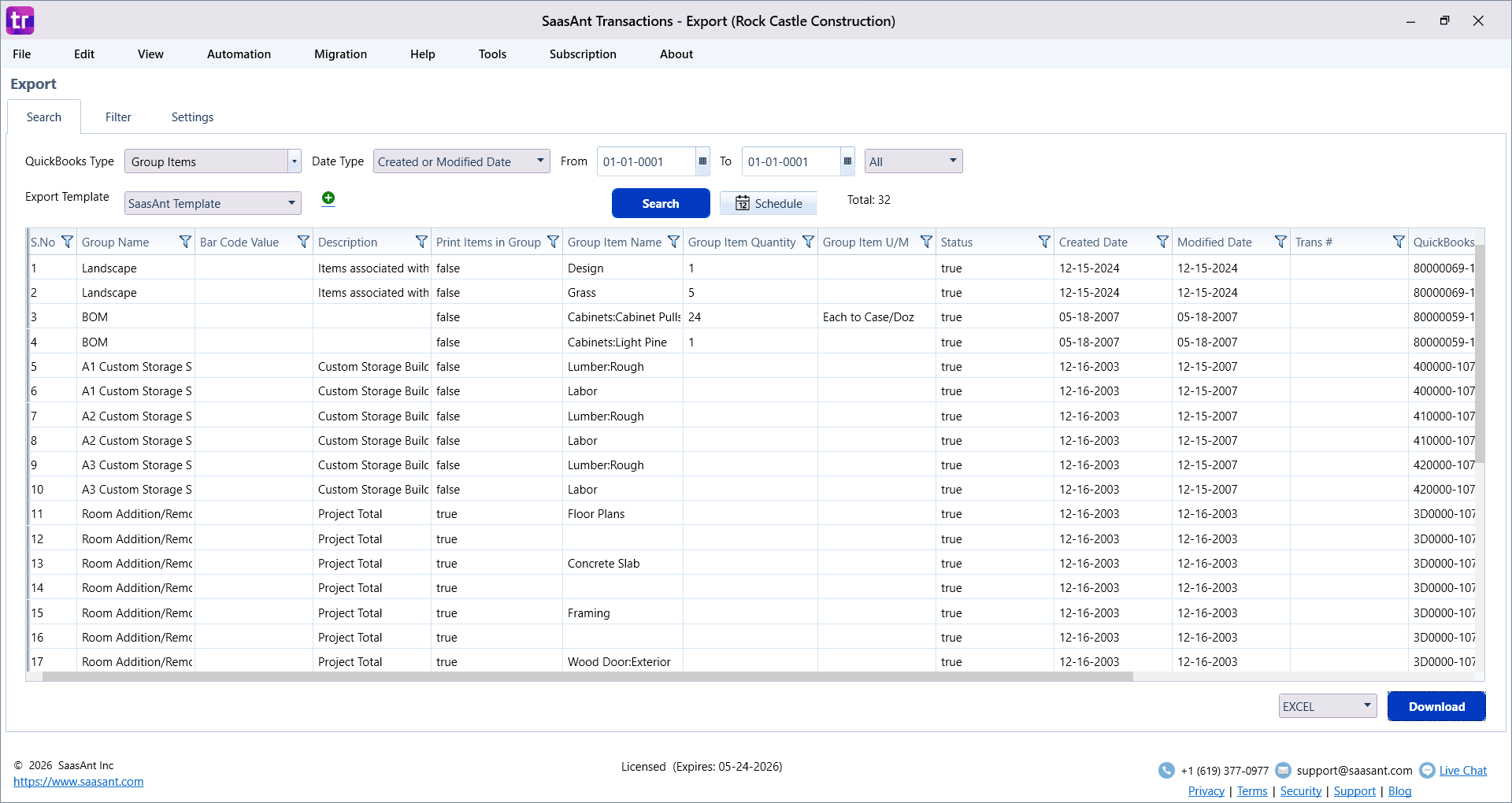This screenshot has width=1512, height=803.
Task: Open the Security link
Action: 1301,791
